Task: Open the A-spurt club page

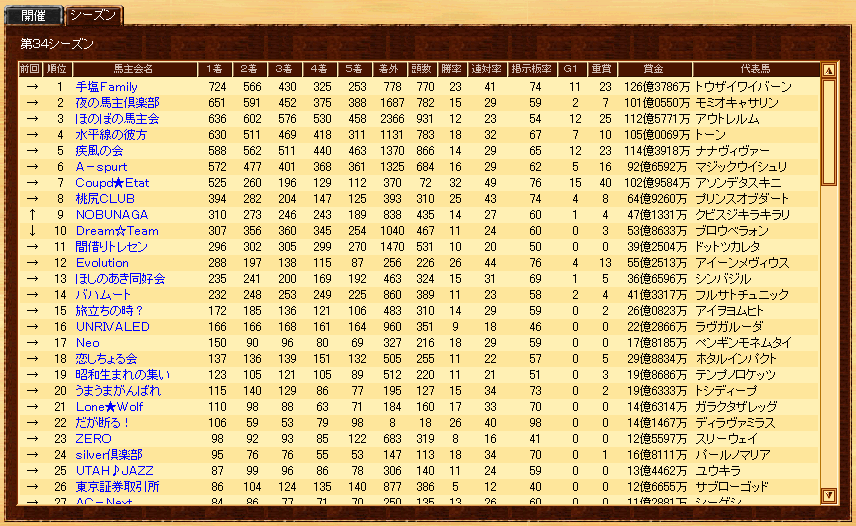Action: pos(101,167)
